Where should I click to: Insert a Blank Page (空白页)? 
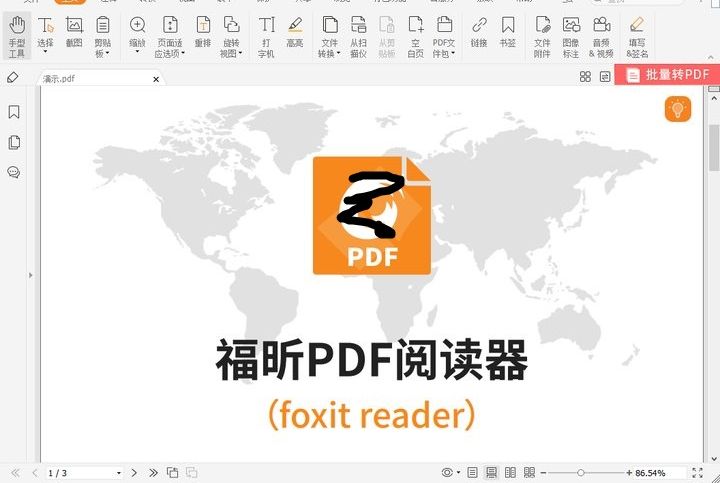tap(416, 37)
